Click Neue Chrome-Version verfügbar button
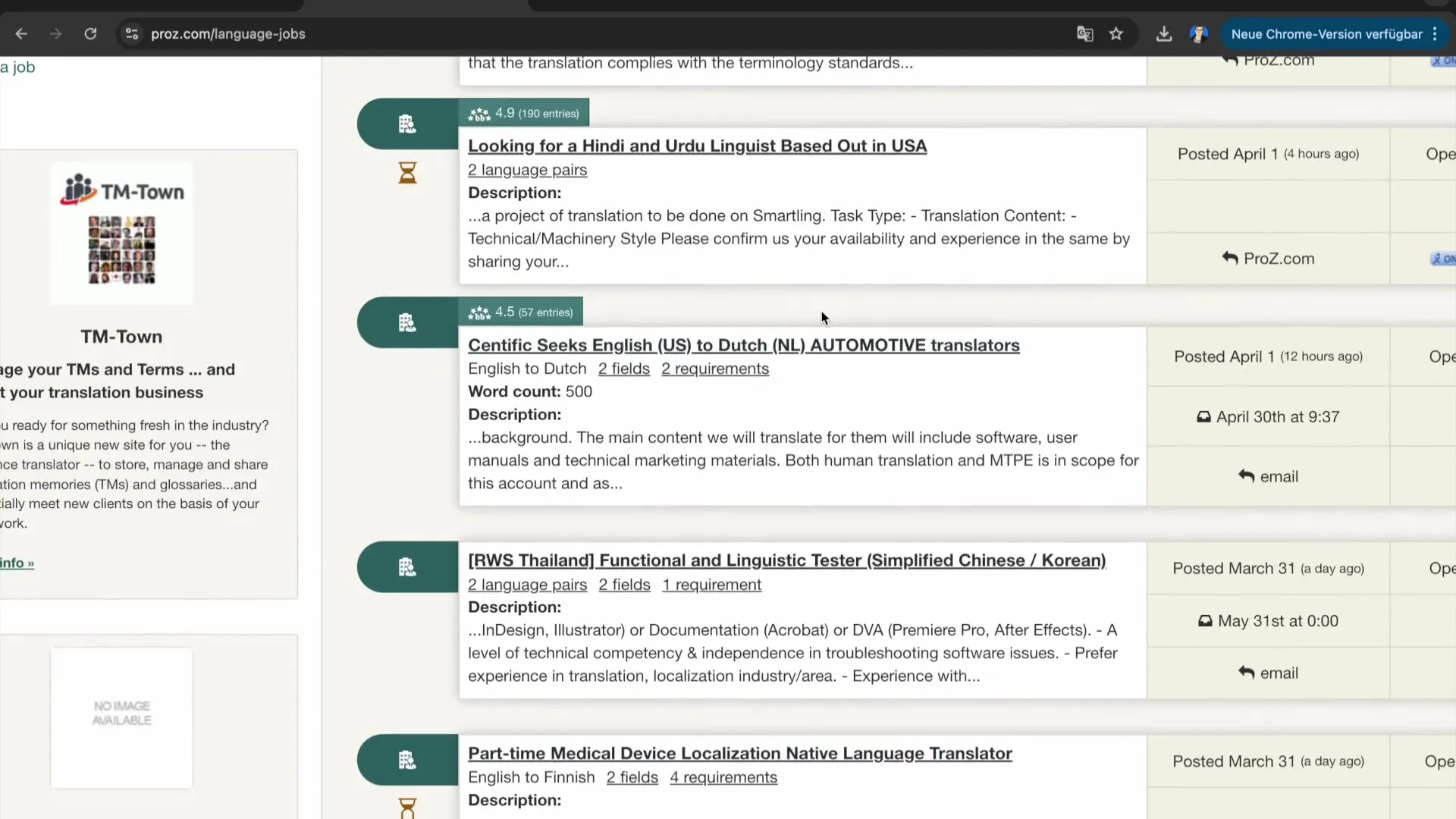The height and width of the screenshot is (819, 1456). (1326, 34)
